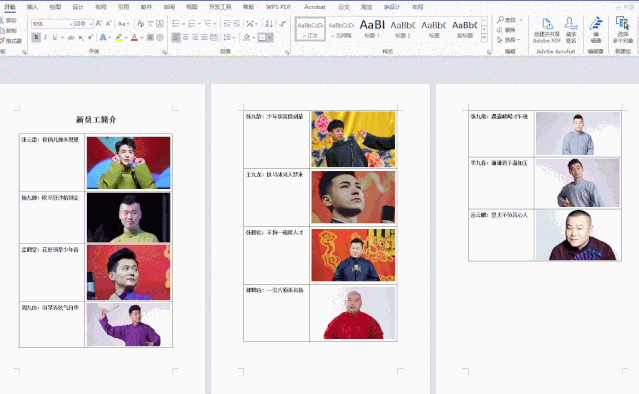Click the Copy (复制) icon
This screenshot has width=639, height=394.
tap(2, 31)
